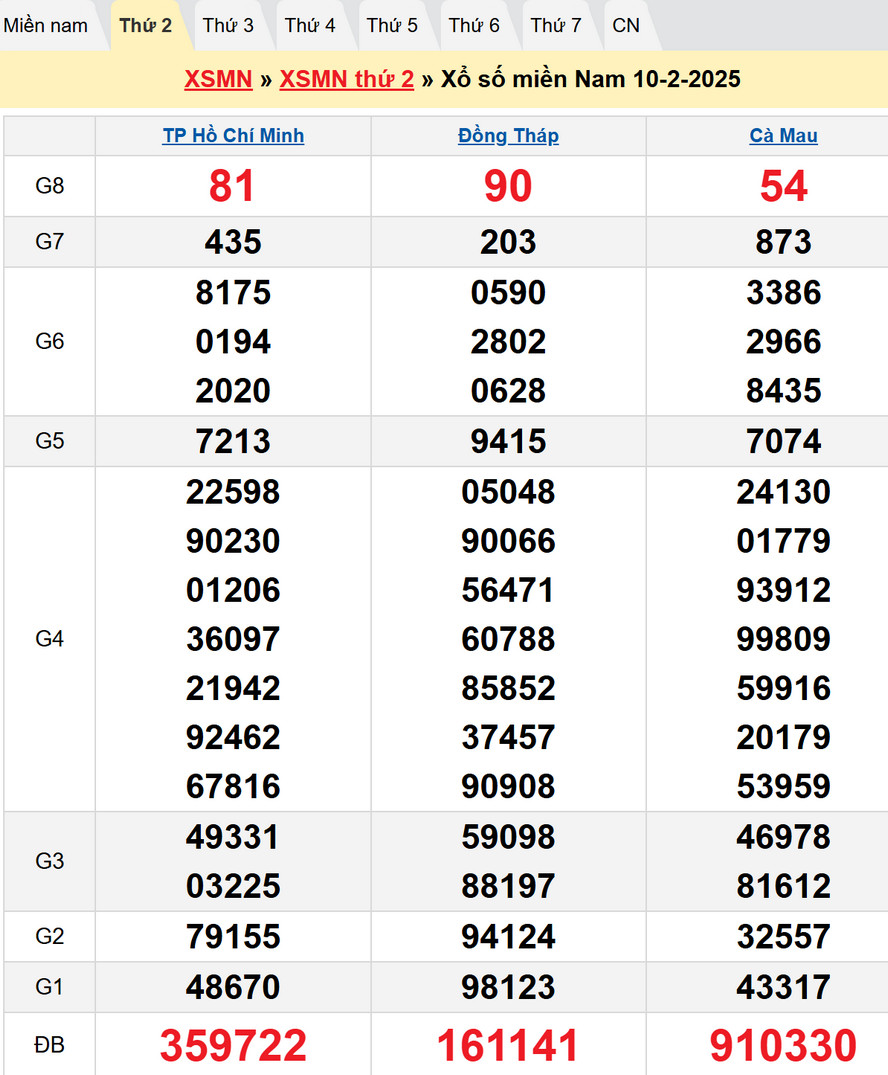The image size is (888, 1075).
Task: Click the G8 number 81
Action: pos(232,187)
